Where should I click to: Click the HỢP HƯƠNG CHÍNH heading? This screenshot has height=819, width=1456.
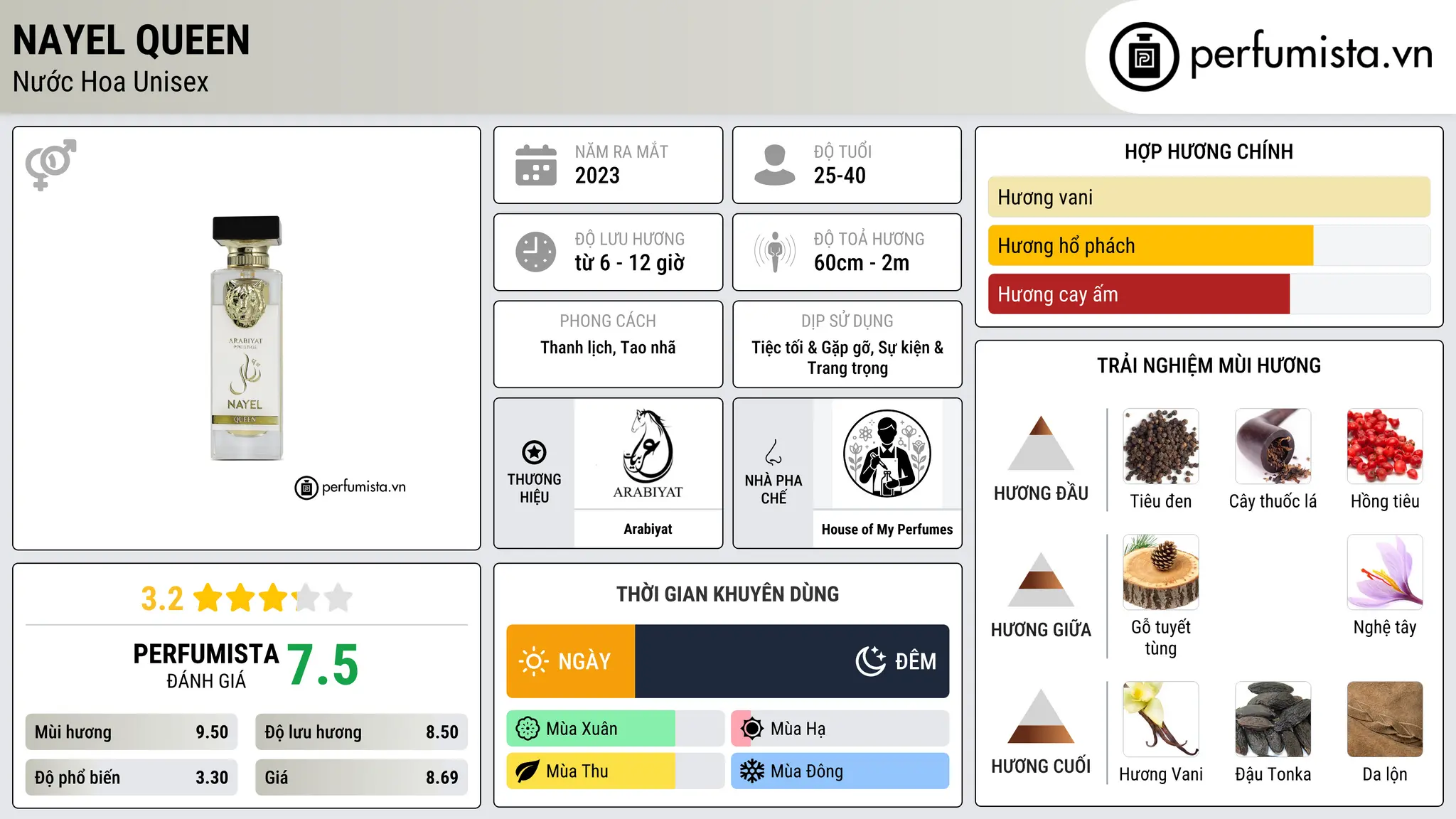point(1209,152)
